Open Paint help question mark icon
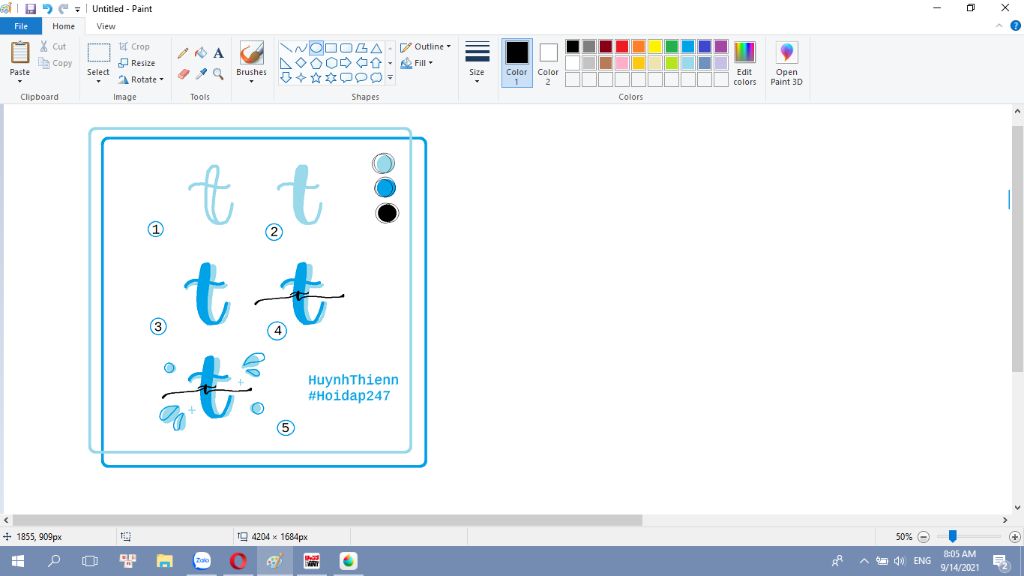Screen dimensions: 1024x576 pyautogui.click(x=1016, y=26)
